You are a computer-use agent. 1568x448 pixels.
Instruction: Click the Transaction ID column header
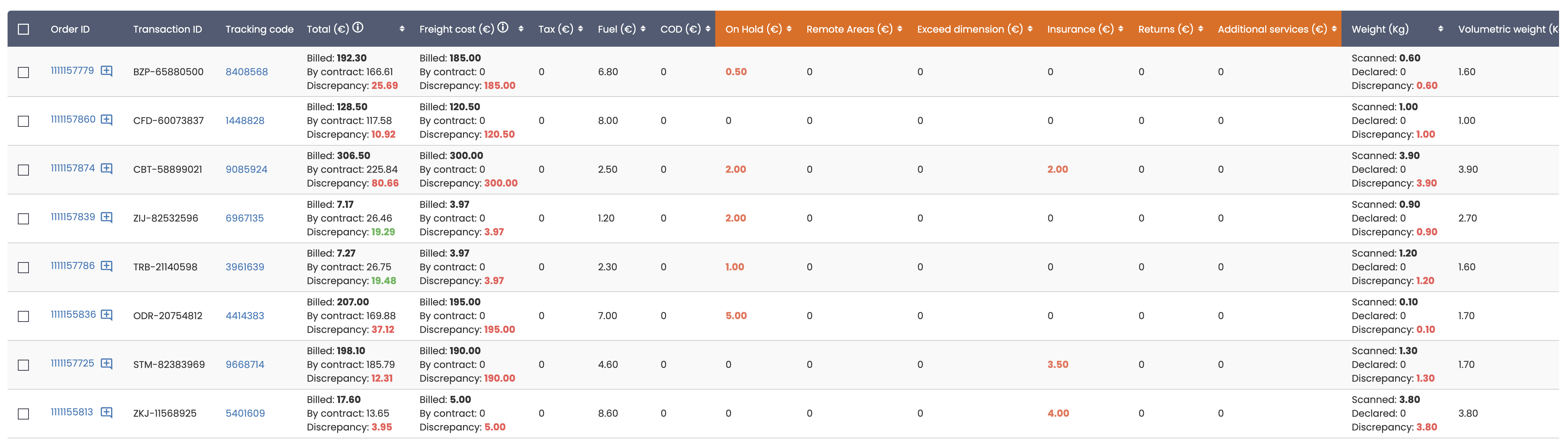(167, 29)
